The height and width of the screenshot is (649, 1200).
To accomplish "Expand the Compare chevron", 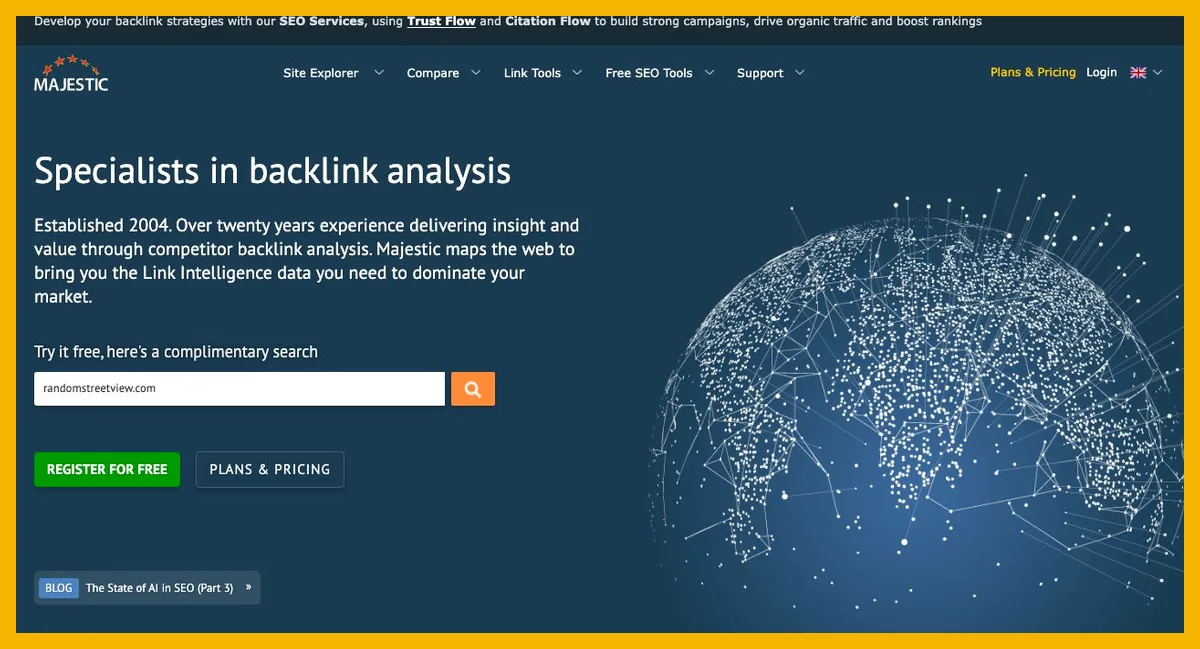I will click(476, 73).
